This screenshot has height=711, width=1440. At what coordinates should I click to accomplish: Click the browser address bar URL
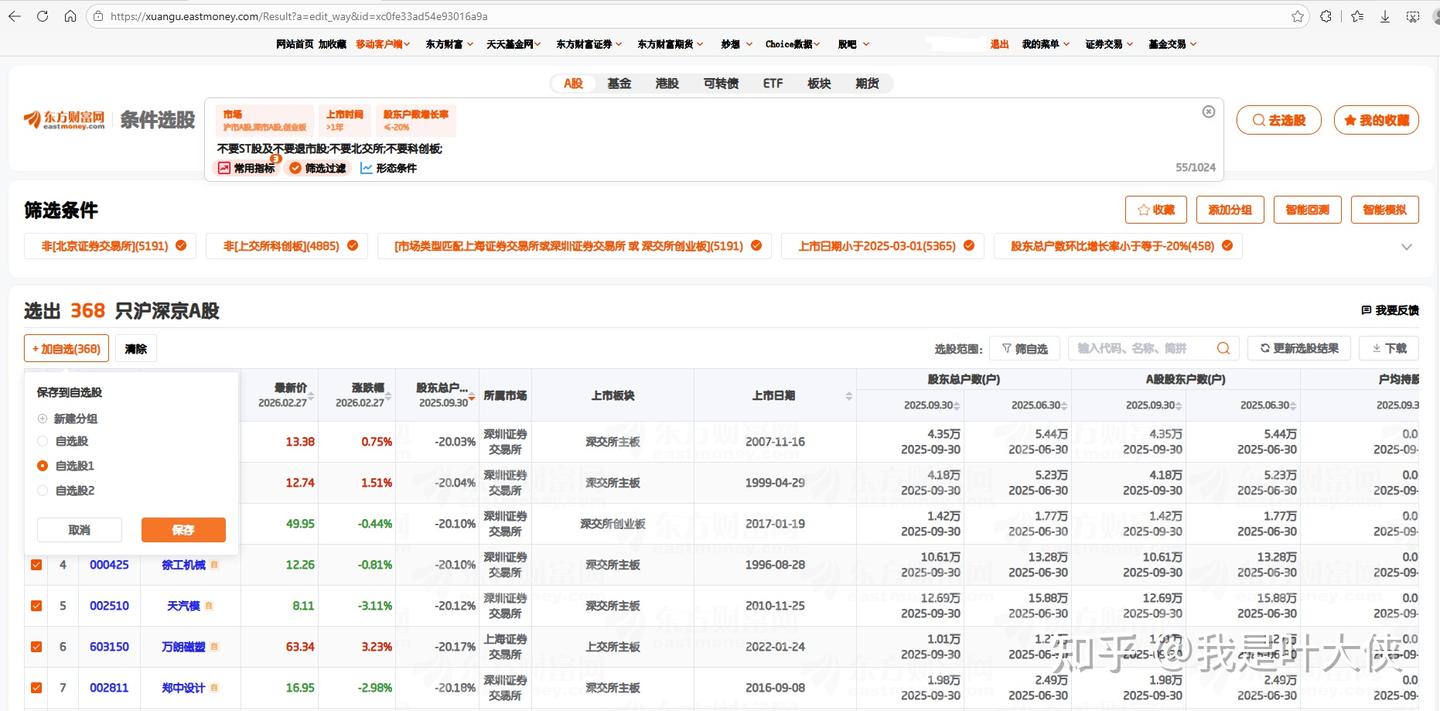click(299, 16)
